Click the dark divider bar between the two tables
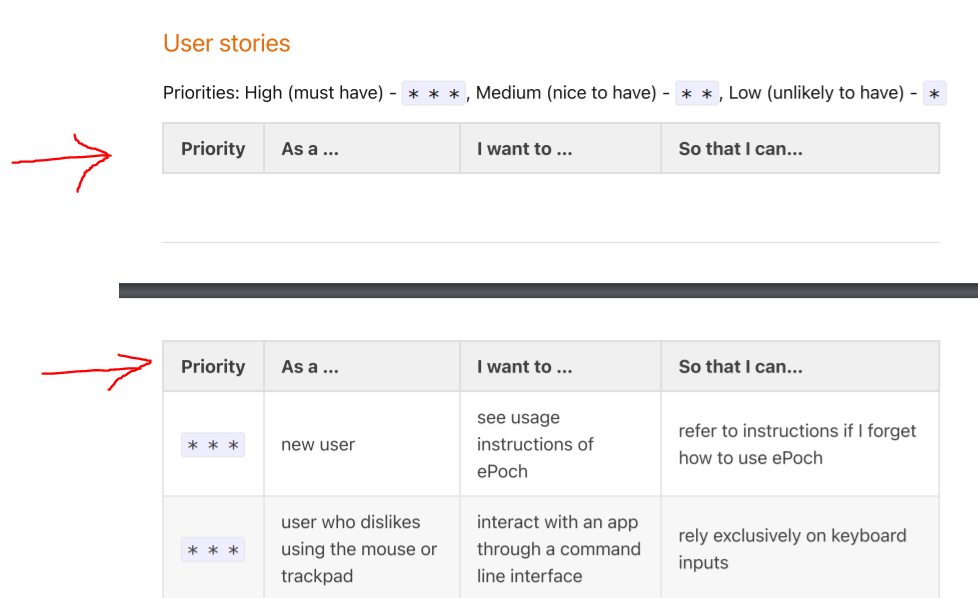Viewport: 978px width, 598px height. [548, 290]
